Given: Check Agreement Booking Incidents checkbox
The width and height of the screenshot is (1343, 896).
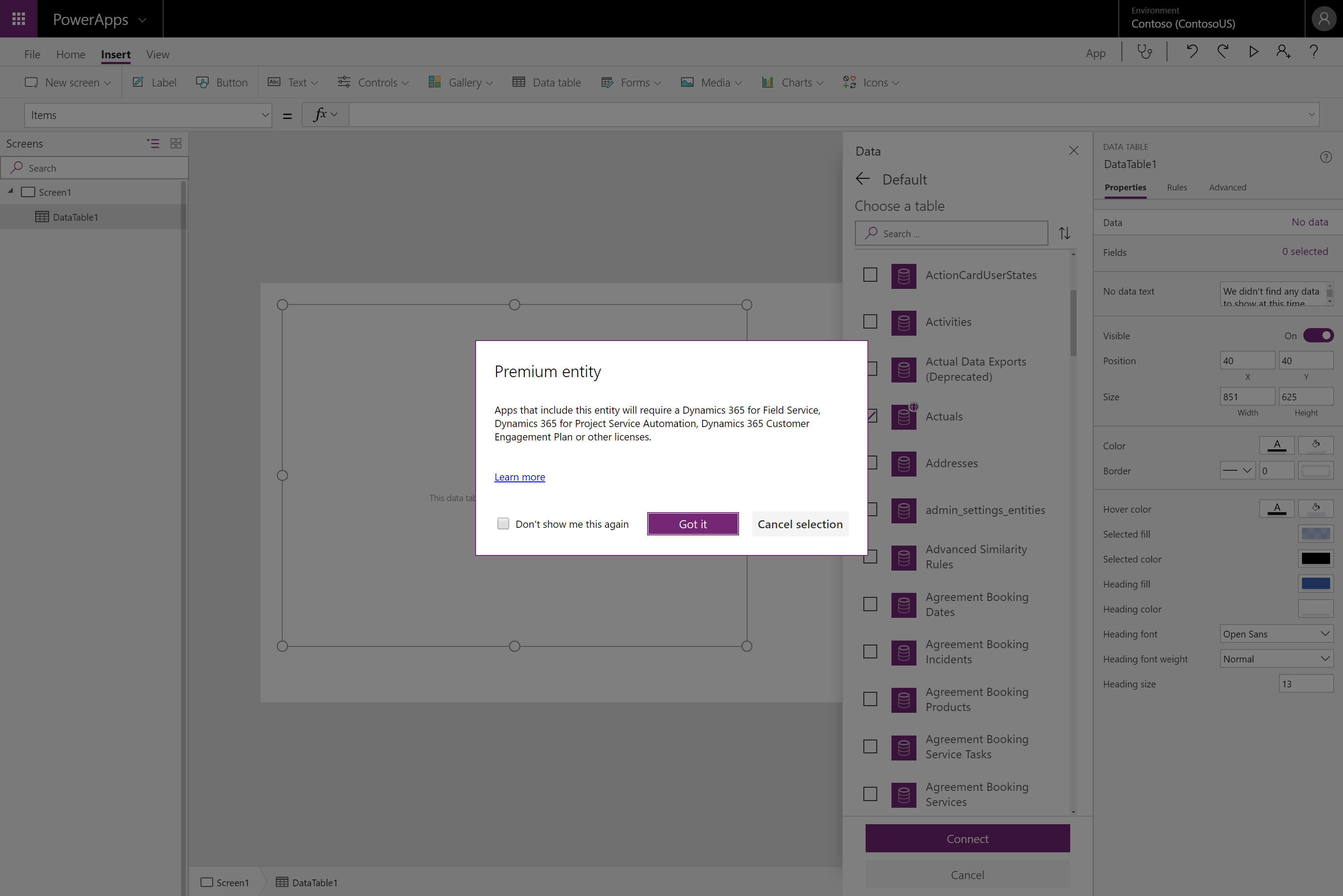Looking at the screenshot, I should click(870, 651).
